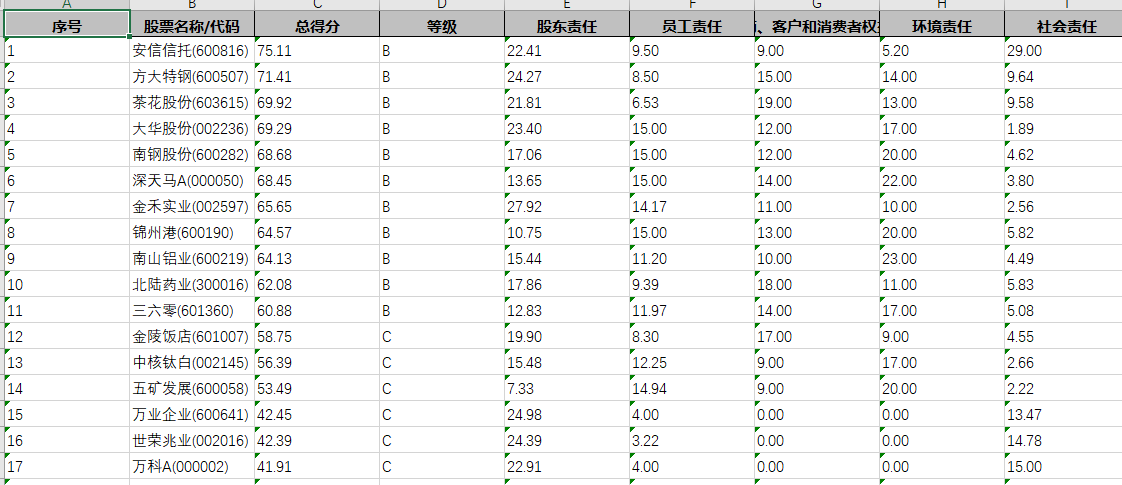Select the 员工责任 header cell
1122x485 pixels.
click(x=692, y=24)
